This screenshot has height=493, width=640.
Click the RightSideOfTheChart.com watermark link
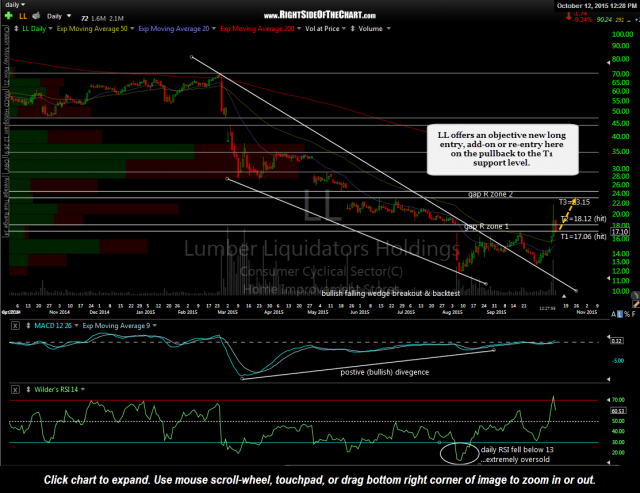(319, 15)
